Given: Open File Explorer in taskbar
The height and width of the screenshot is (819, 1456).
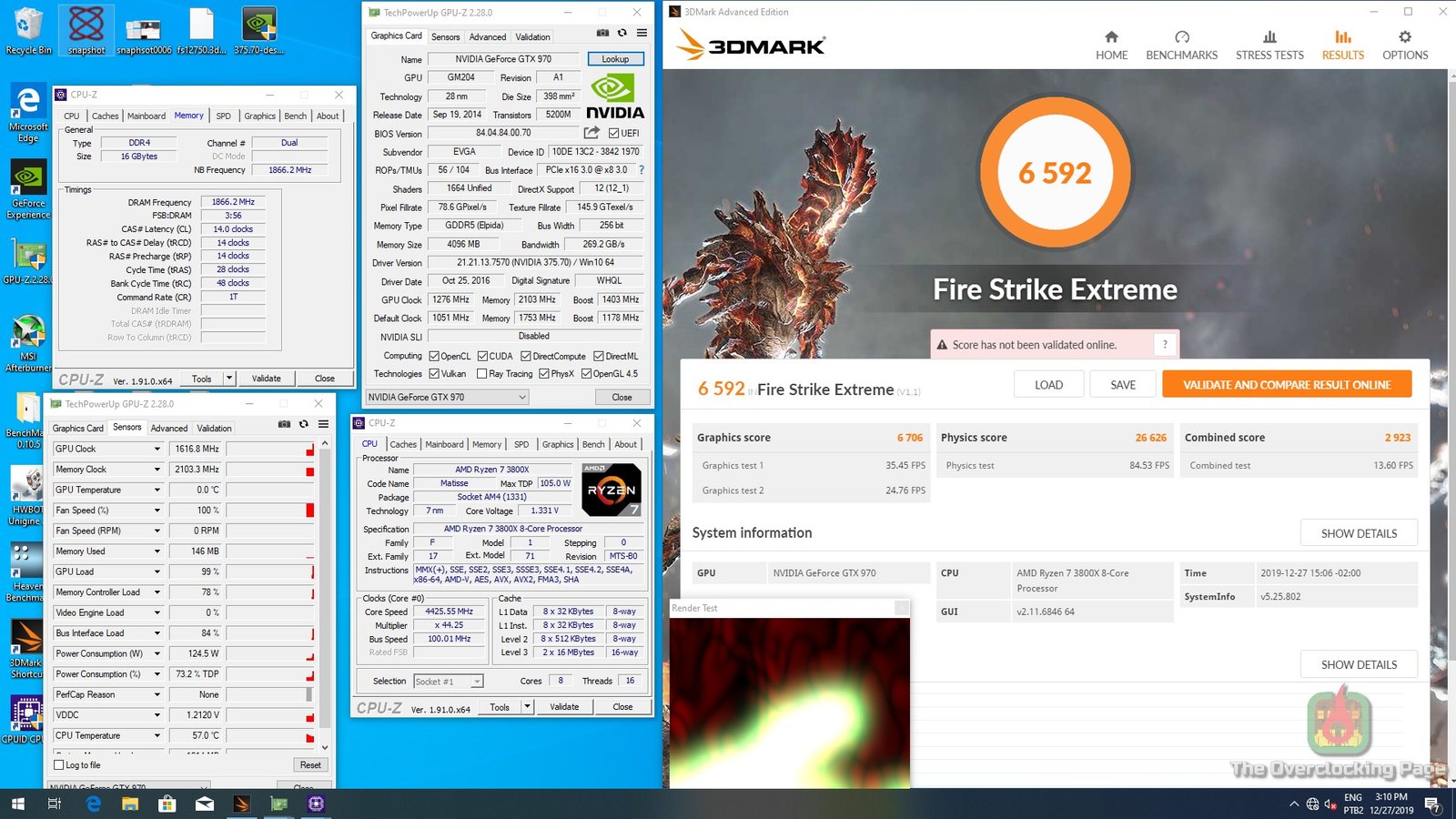Looking at the screenshot, I should pos(130,804).
